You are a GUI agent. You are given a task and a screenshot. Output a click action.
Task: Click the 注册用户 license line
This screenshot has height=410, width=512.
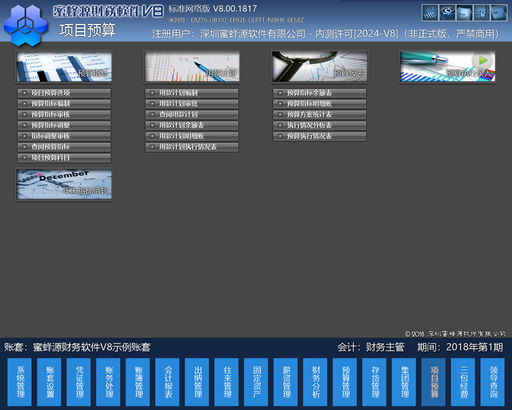[x=325, y=34]
